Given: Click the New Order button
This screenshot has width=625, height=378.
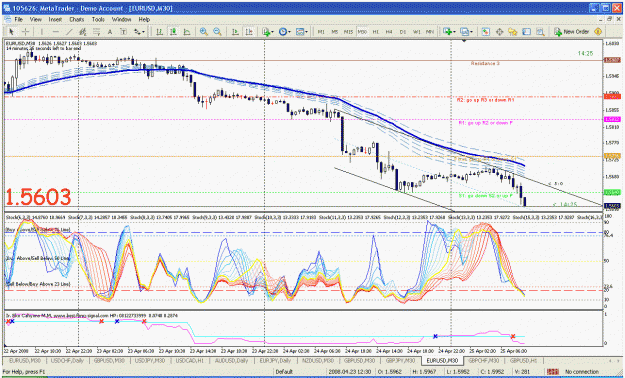Looking at the screenshot, I should coord(571,32).
